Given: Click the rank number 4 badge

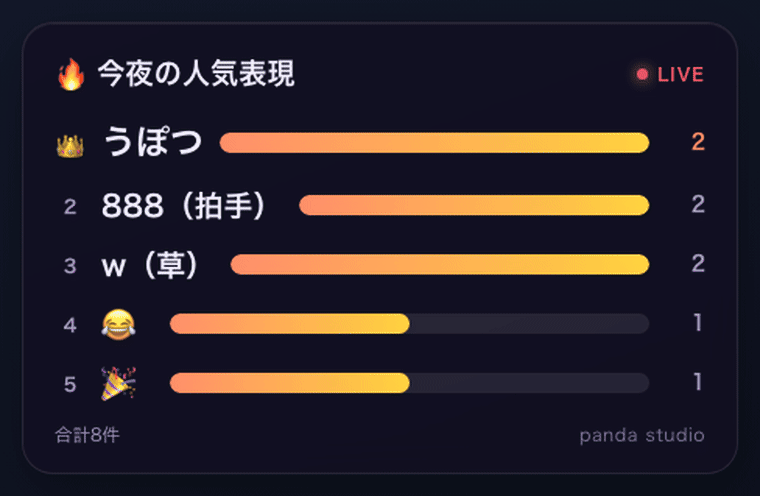Looking at the screenshot, I should (x=70, y=325).
